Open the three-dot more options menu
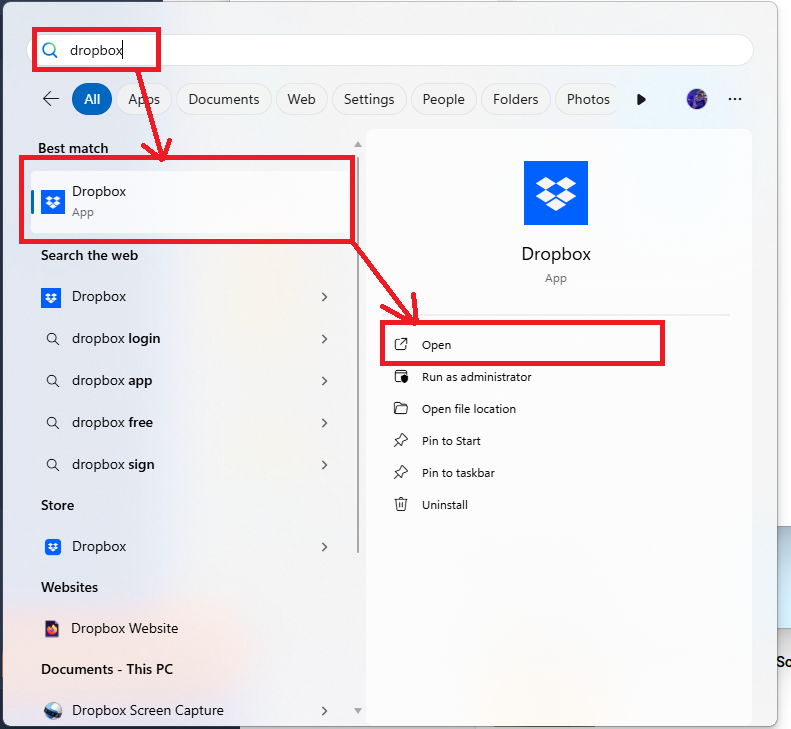Viewport: 791px width, 729px height. pyautogui.click(x=735, y=99)
